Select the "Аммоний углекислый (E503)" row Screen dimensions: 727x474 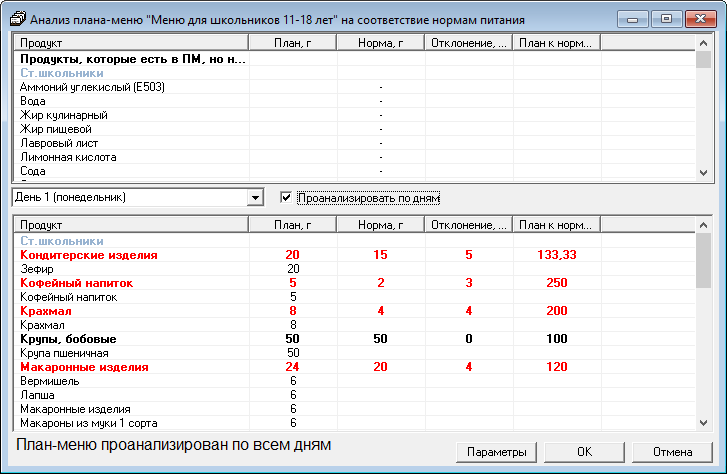(x=92, y=87)
